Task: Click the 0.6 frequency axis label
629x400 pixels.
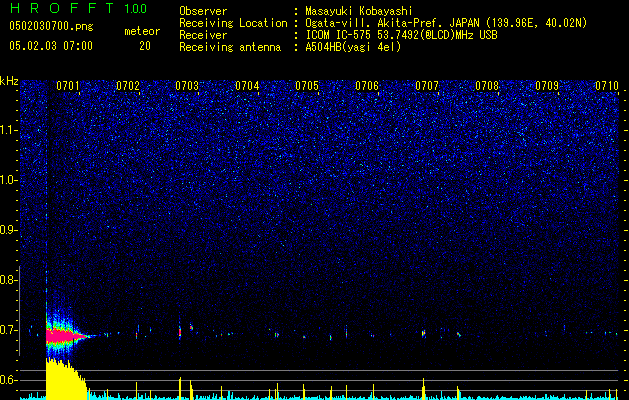Action: [x=8, y=380]
